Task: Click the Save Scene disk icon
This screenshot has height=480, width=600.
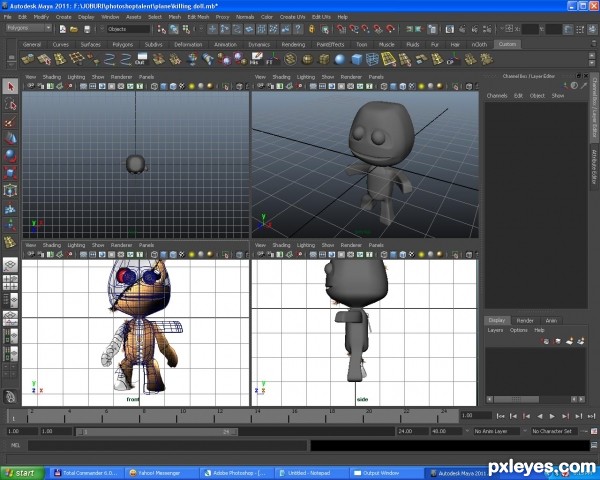Action: coord(87,29)
